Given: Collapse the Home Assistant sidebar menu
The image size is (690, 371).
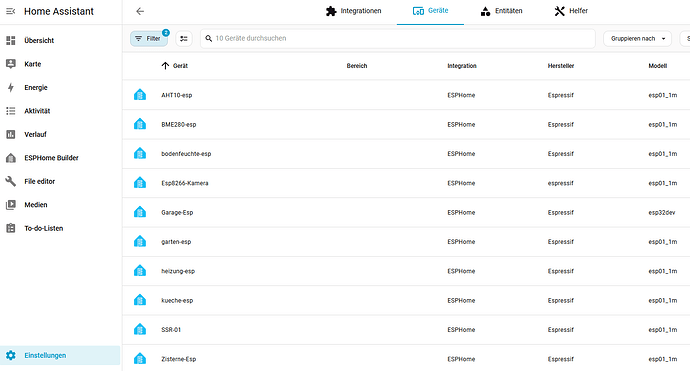Looking at the screenshot, I should [x=11, y=11].
